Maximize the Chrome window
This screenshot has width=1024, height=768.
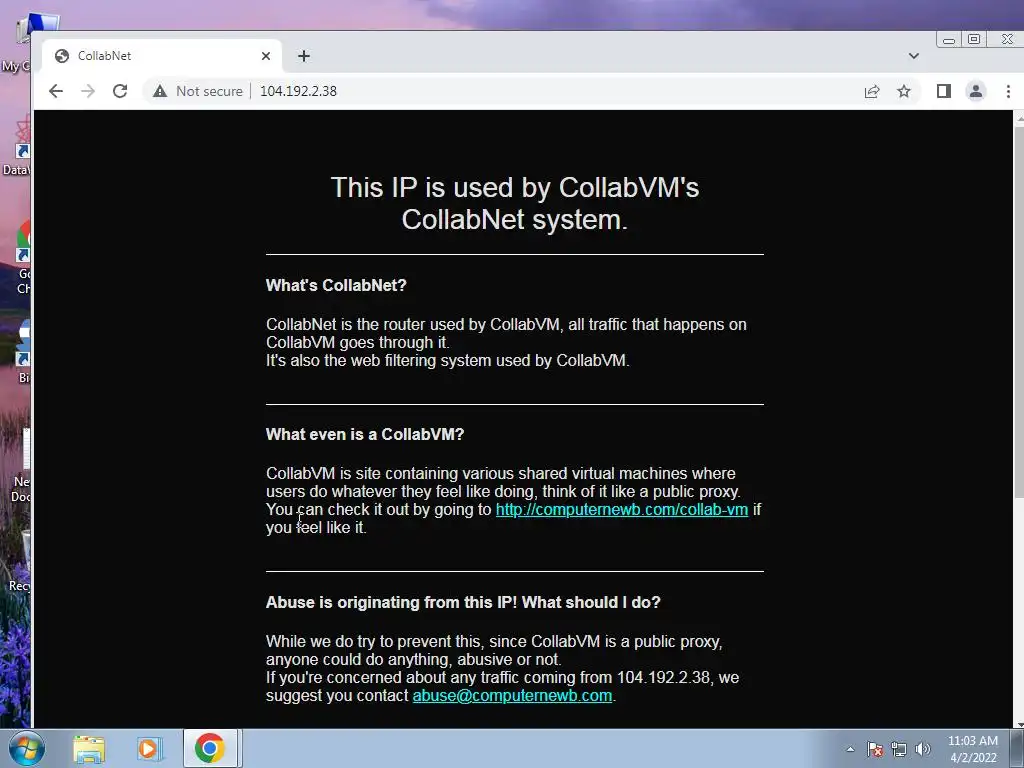pos(974,39)
